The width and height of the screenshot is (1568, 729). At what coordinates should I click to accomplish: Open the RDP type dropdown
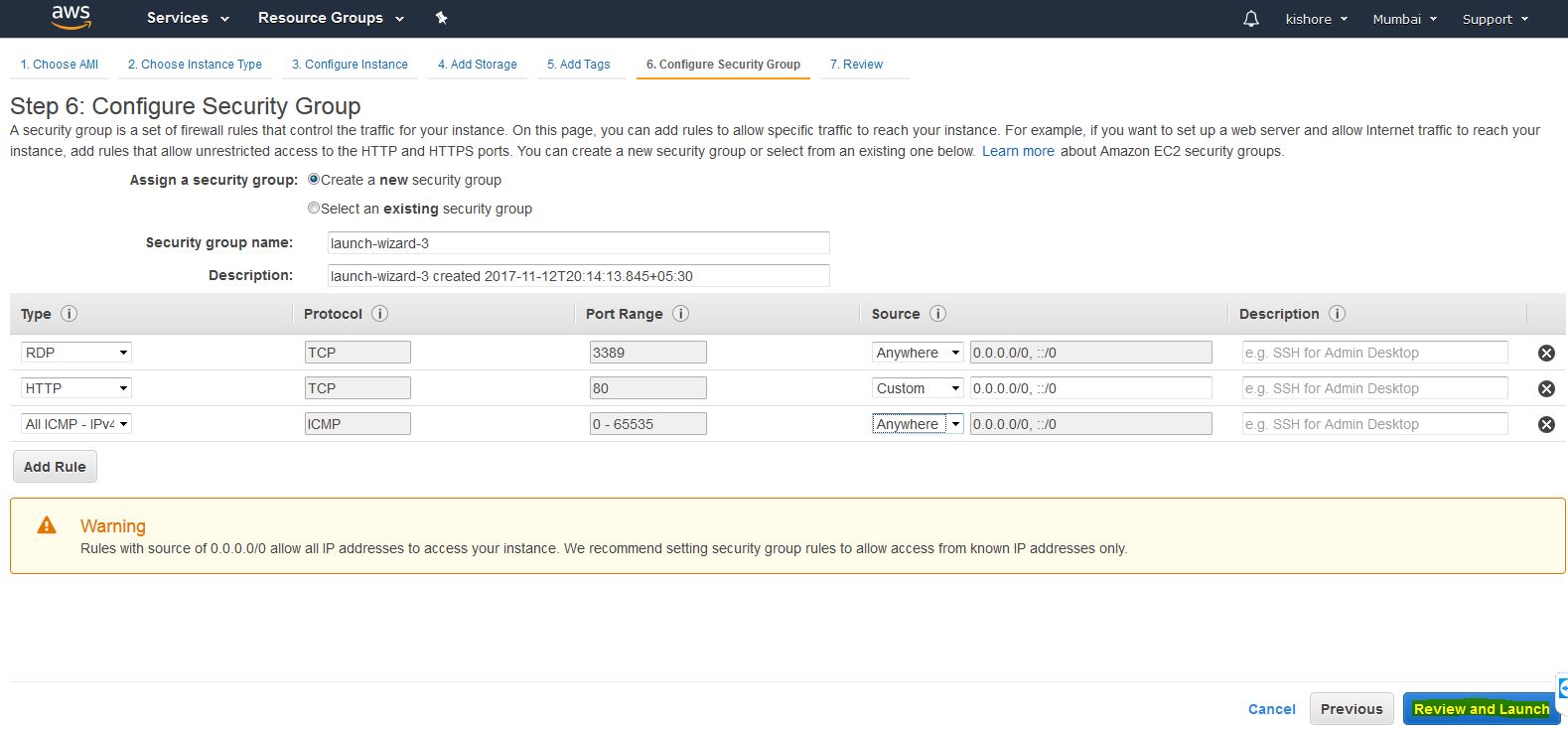pos(76,353)
